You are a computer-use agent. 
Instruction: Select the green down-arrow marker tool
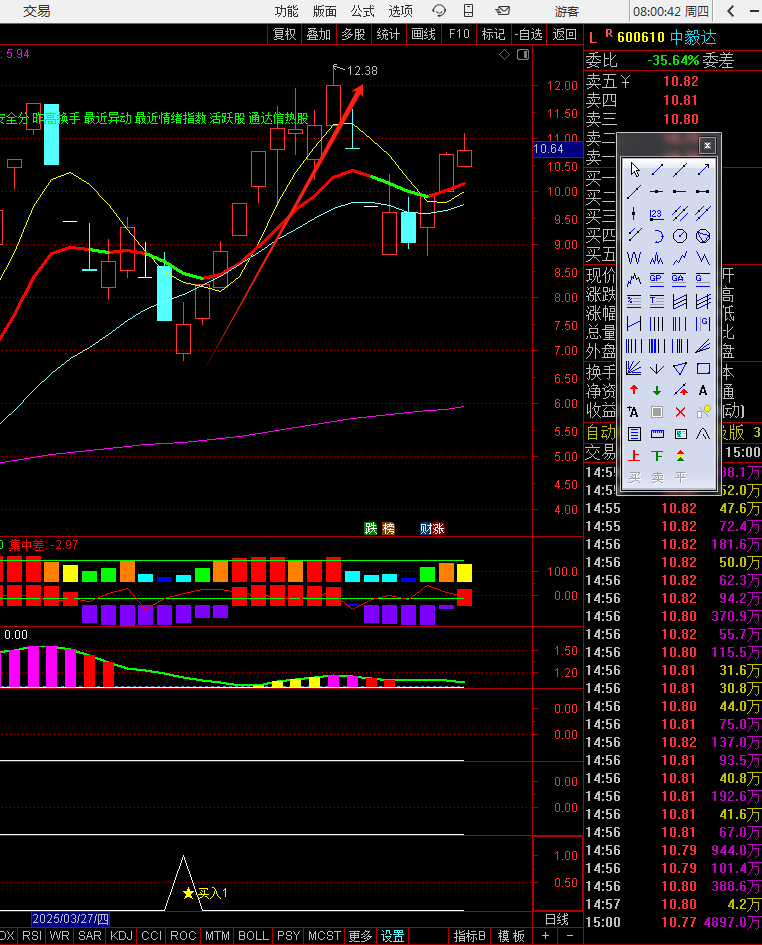tap(657, 390)
